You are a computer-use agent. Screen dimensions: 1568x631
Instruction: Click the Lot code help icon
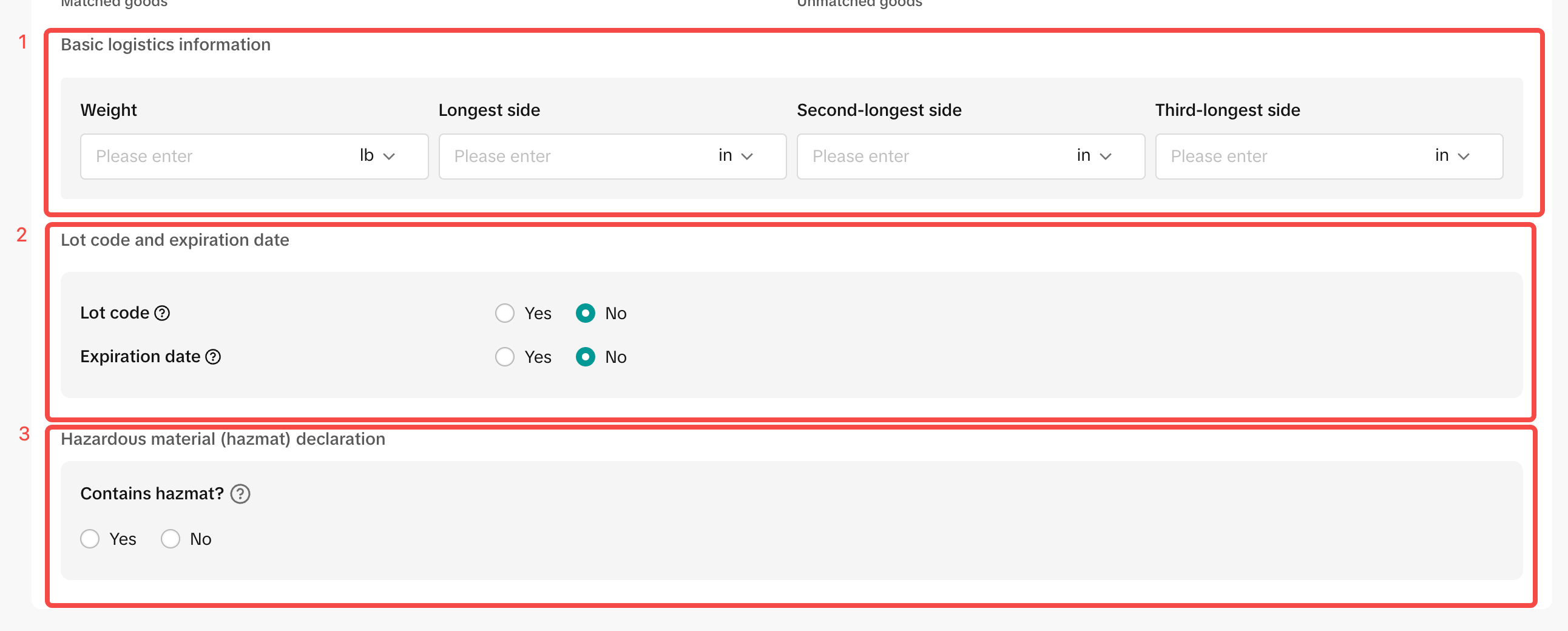click(x=162, y=313)
